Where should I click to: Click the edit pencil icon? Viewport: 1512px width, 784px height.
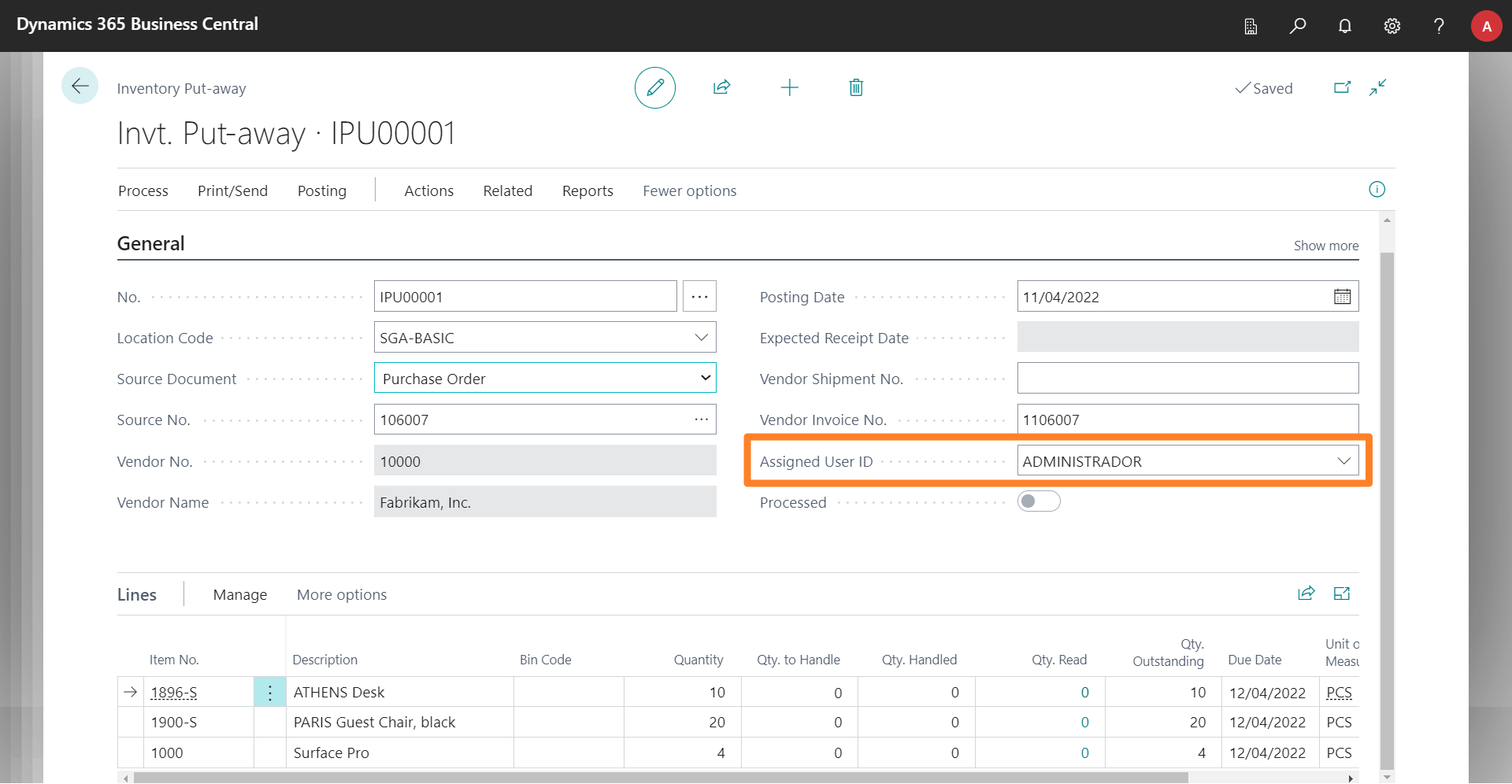tap(655, 87)
